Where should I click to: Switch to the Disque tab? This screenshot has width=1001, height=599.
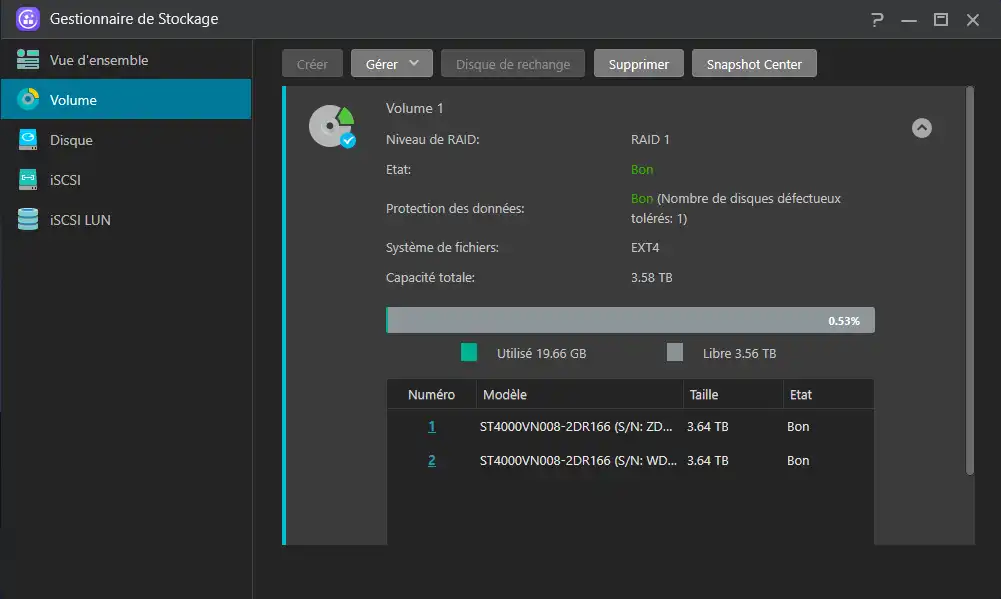click(75, 140)
